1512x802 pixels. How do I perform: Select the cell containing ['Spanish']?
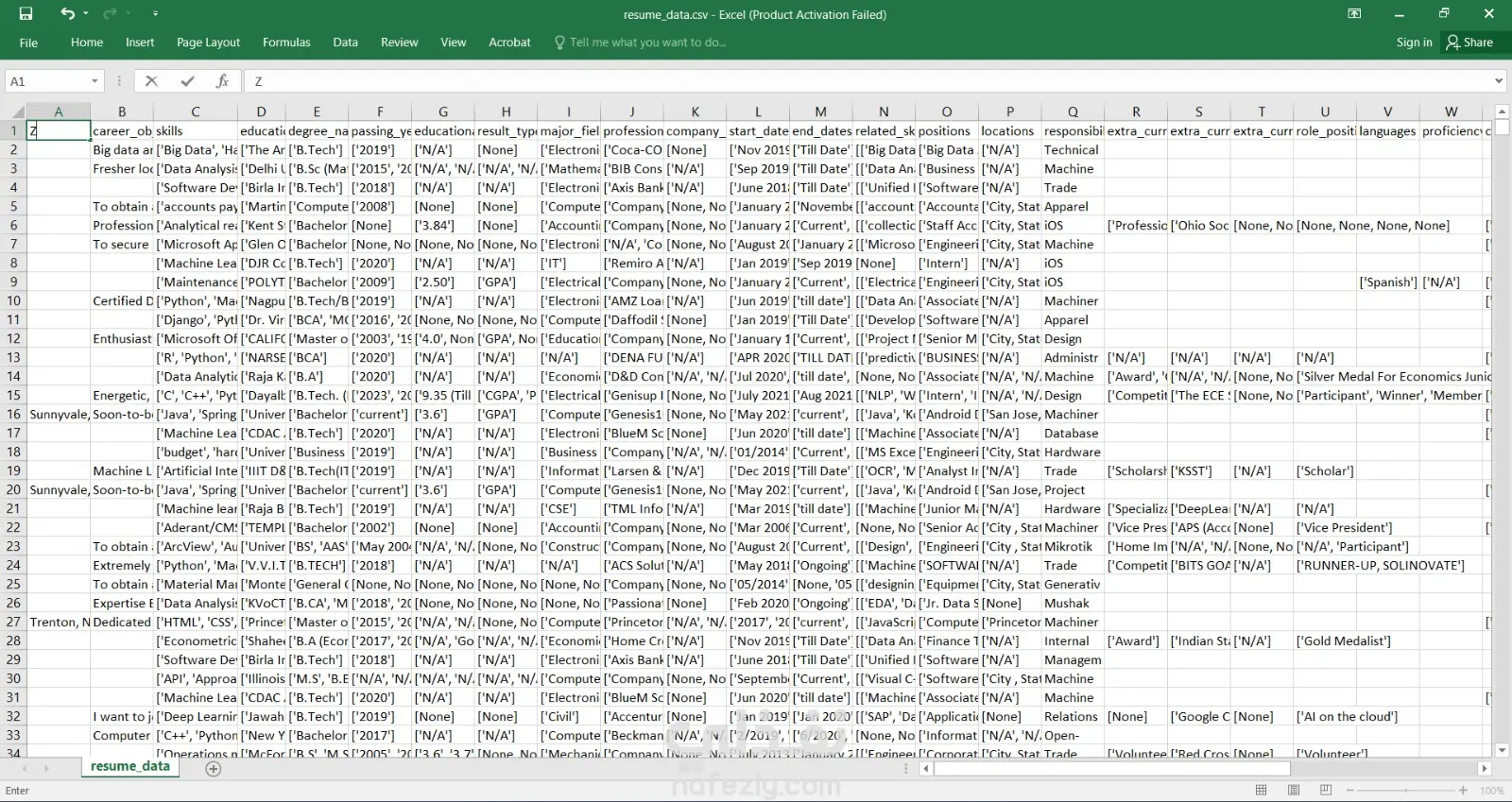[x=1387, y=282]
